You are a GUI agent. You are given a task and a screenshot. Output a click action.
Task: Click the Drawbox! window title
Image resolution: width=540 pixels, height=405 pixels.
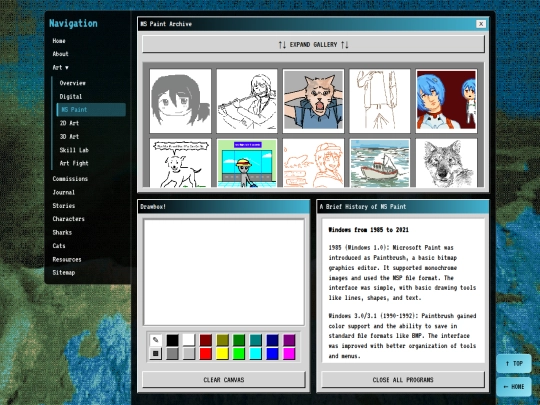[x=153, y=207]
